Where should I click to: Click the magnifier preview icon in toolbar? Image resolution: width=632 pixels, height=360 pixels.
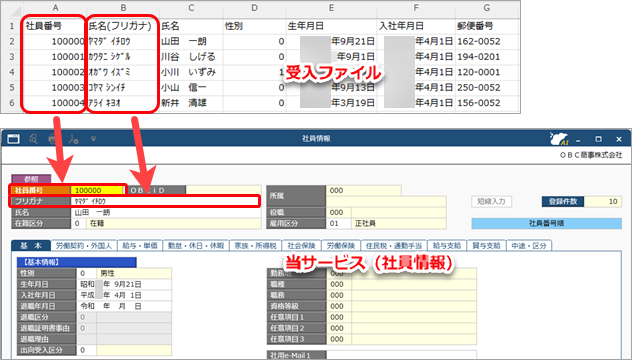pos(33,139)
